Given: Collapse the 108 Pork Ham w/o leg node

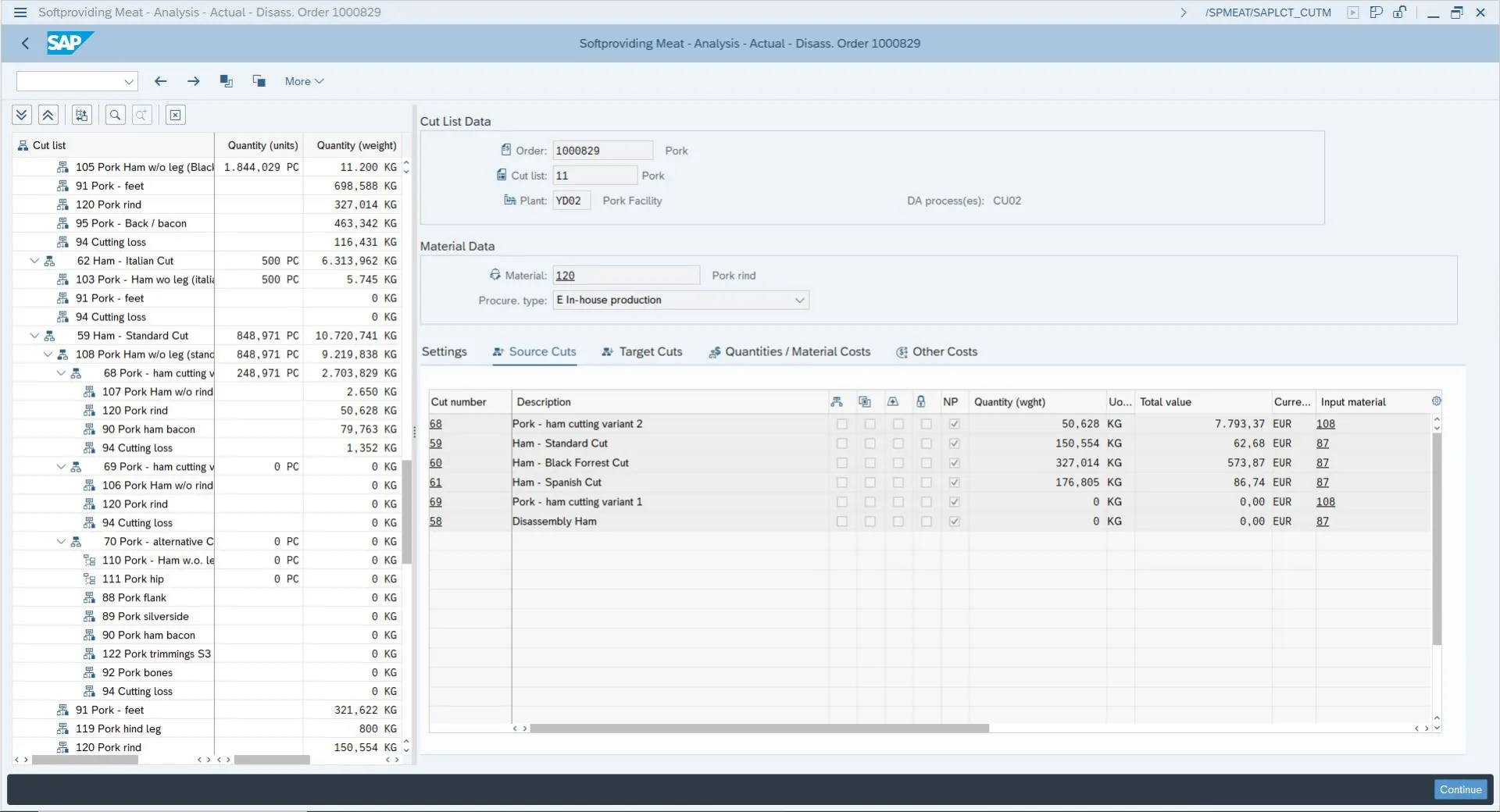Looking at the screenshot, I should 48,354.
